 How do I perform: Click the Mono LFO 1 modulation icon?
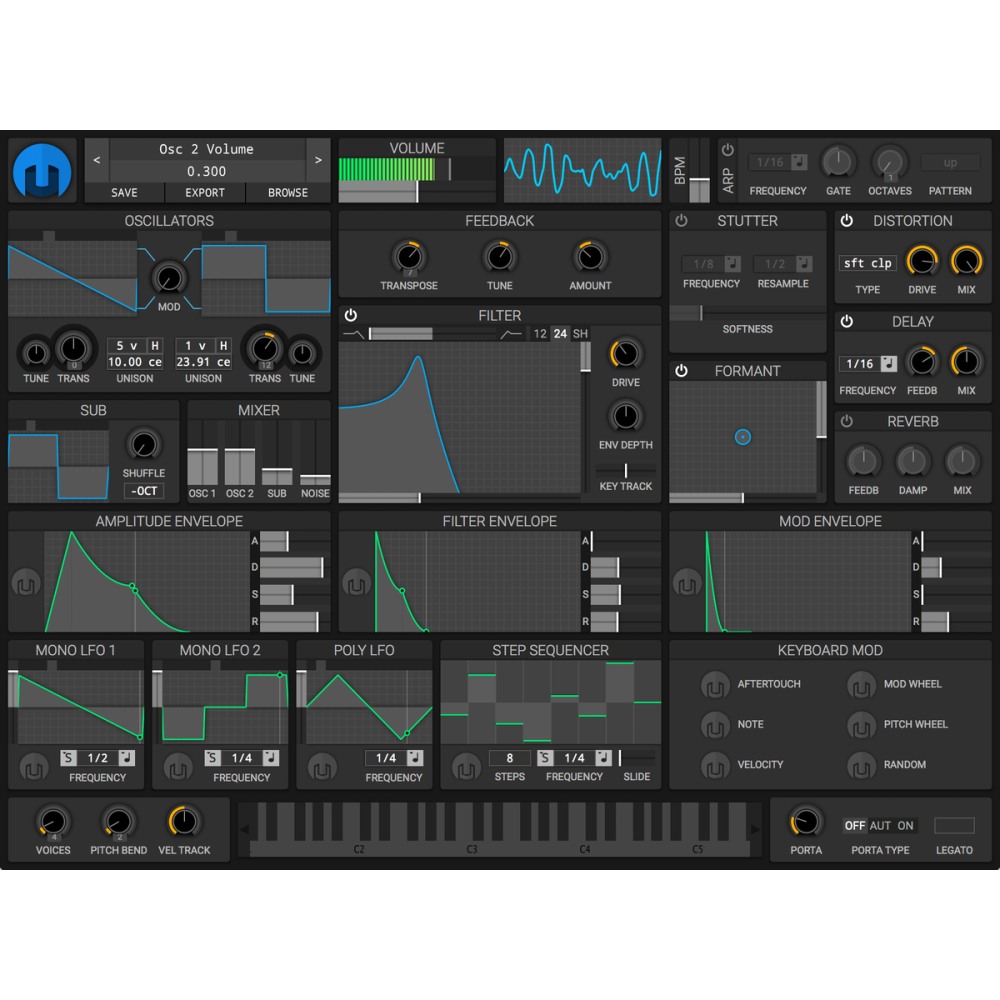[34, 767]
